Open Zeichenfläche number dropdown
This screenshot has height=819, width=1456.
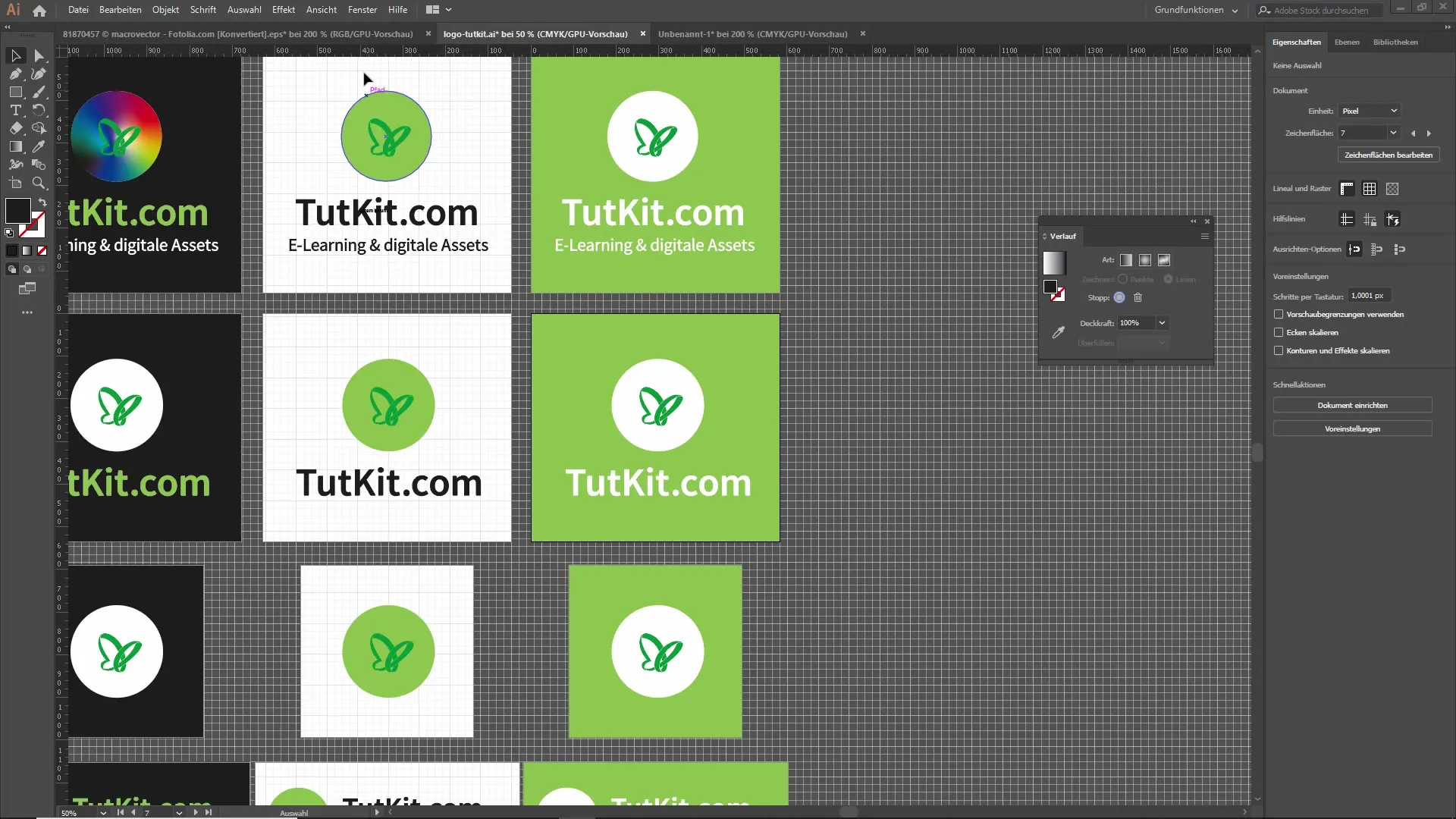coord(1393,133)
